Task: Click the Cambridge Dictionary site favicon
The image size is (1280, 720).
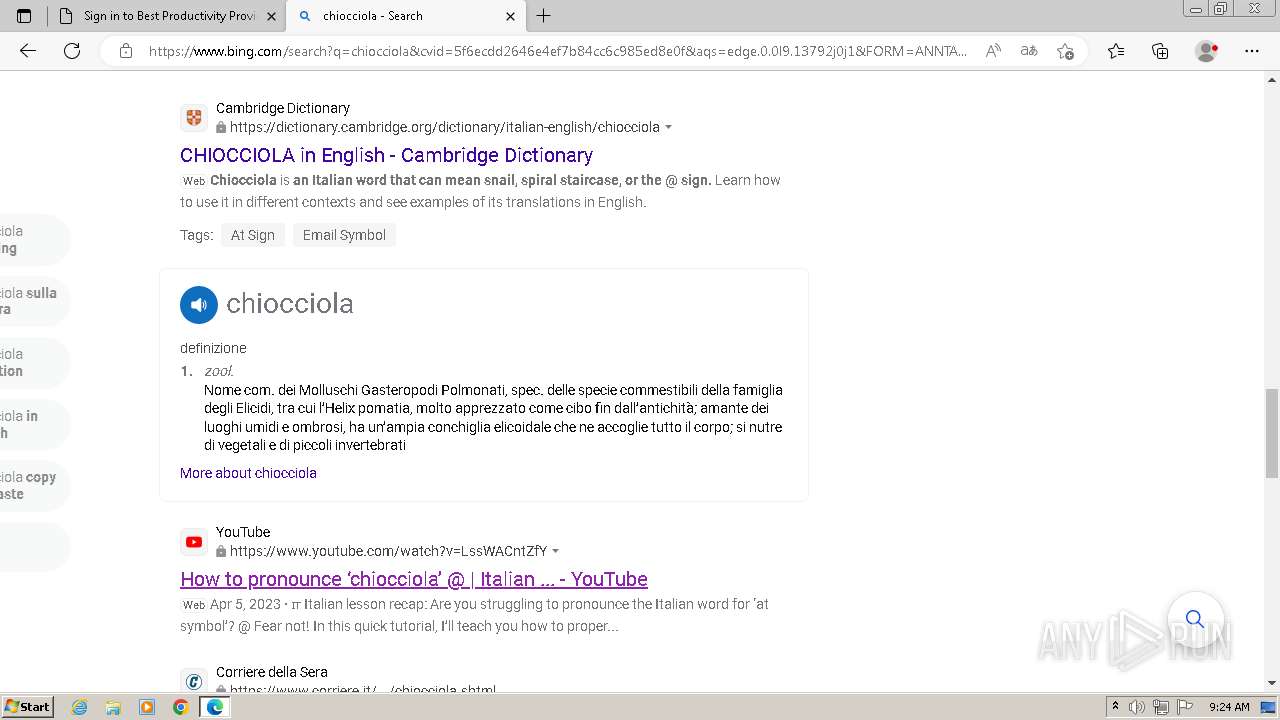Action: coord(194,117)
